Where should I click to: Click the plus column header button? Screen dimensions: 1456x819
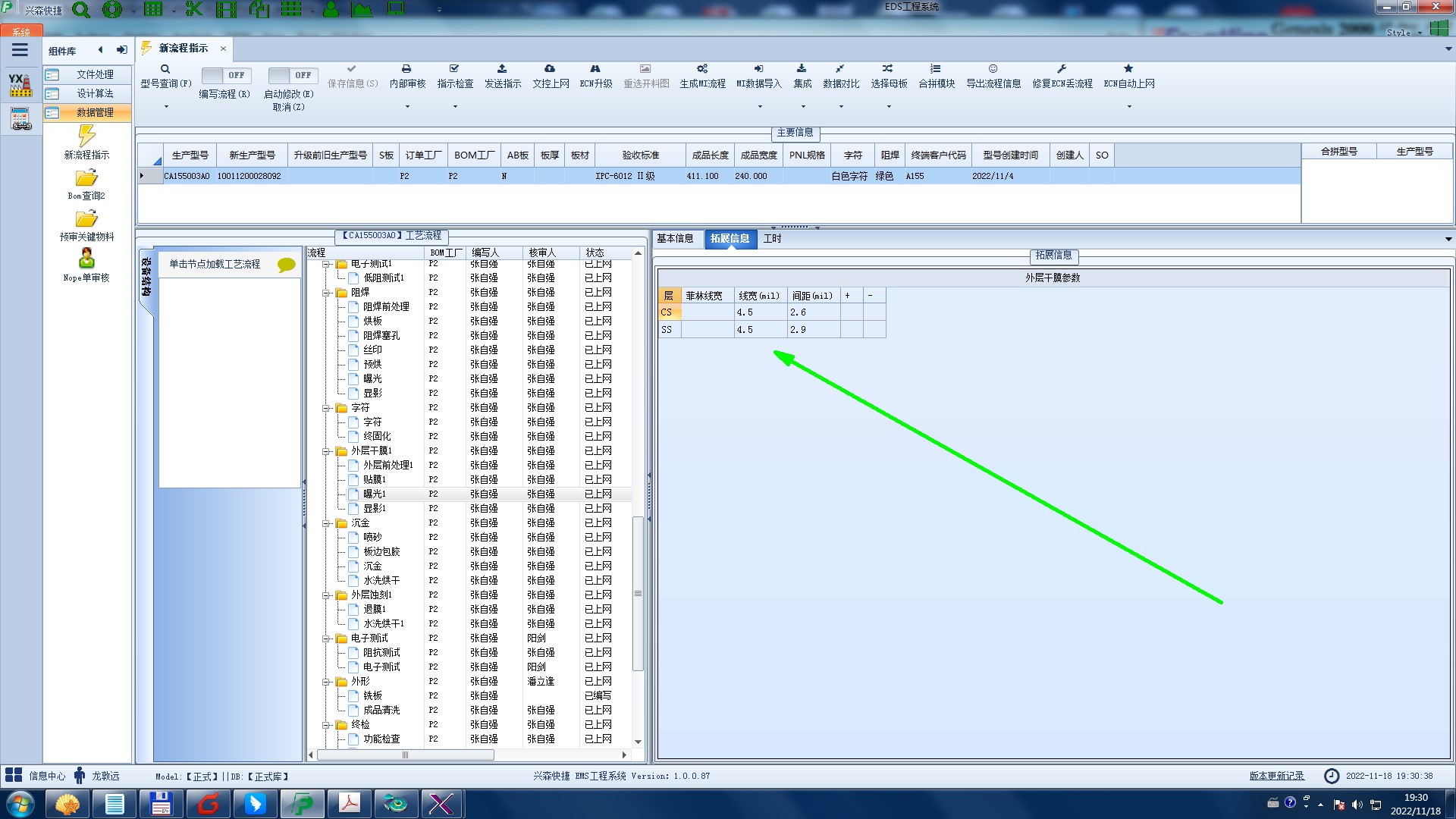click(847, 296)
